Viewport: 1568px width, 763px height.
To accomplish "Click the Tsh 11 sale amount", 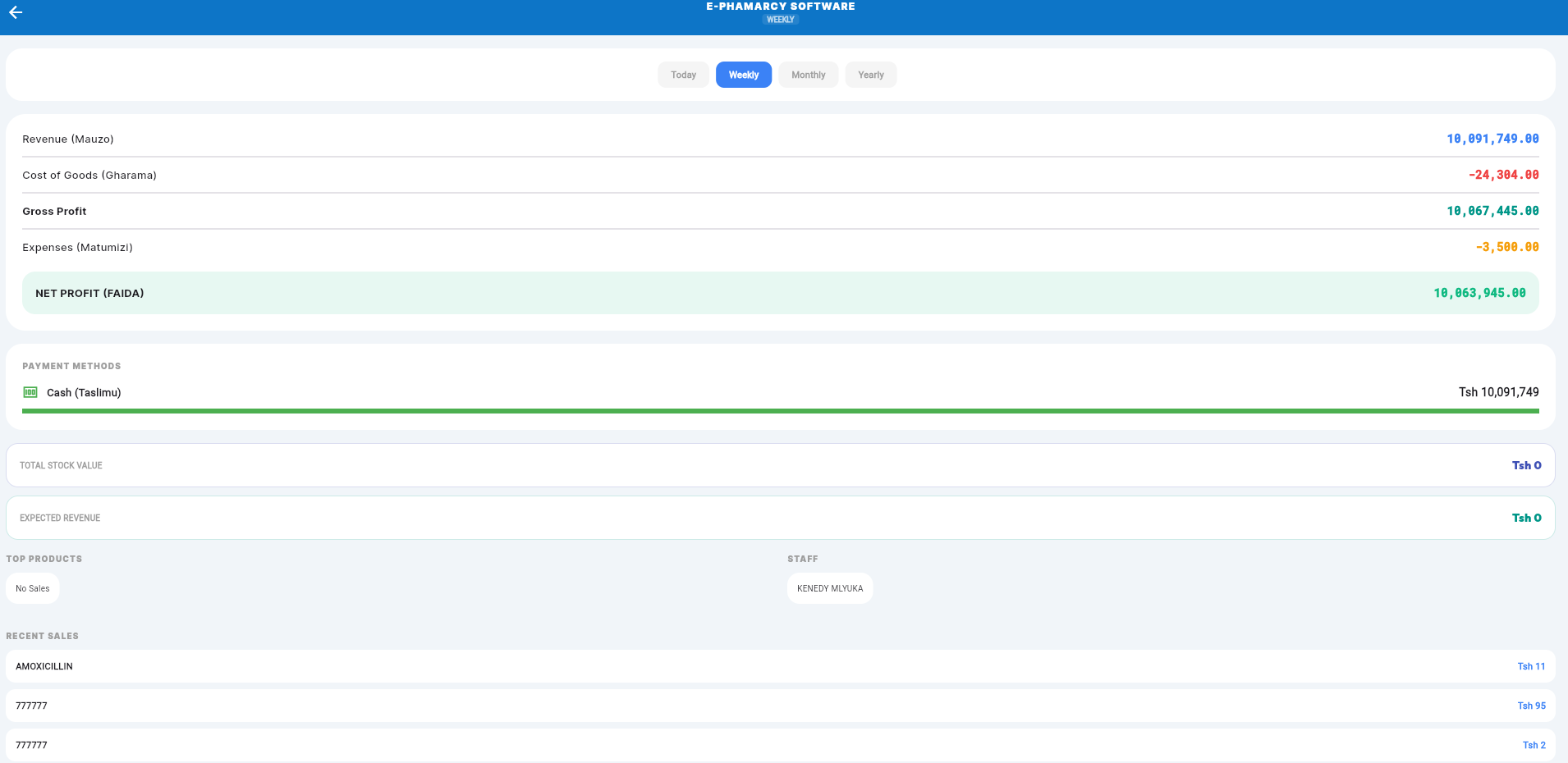I will click(1531, 666).
